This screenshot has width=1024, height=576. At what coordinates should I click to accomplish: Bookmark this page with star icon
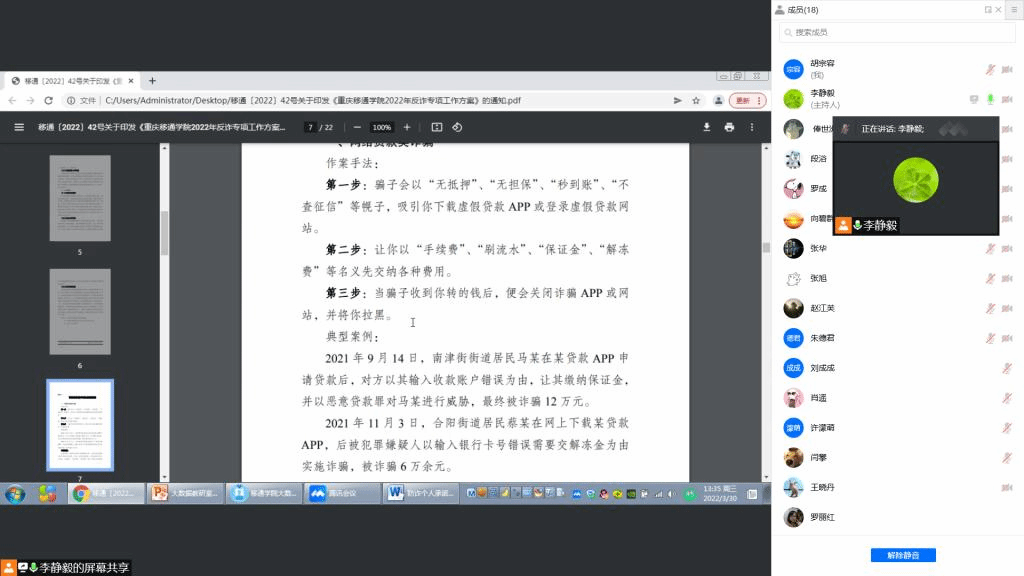(696, 101)
